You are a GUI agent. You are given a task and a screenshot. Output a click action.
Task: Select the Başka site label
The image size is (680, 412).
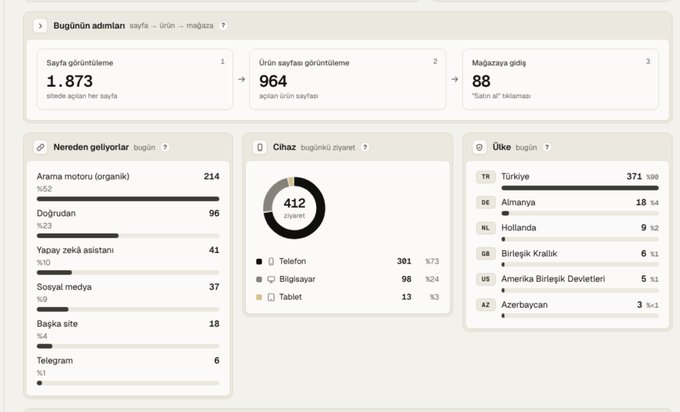click(x=57, y=324)
